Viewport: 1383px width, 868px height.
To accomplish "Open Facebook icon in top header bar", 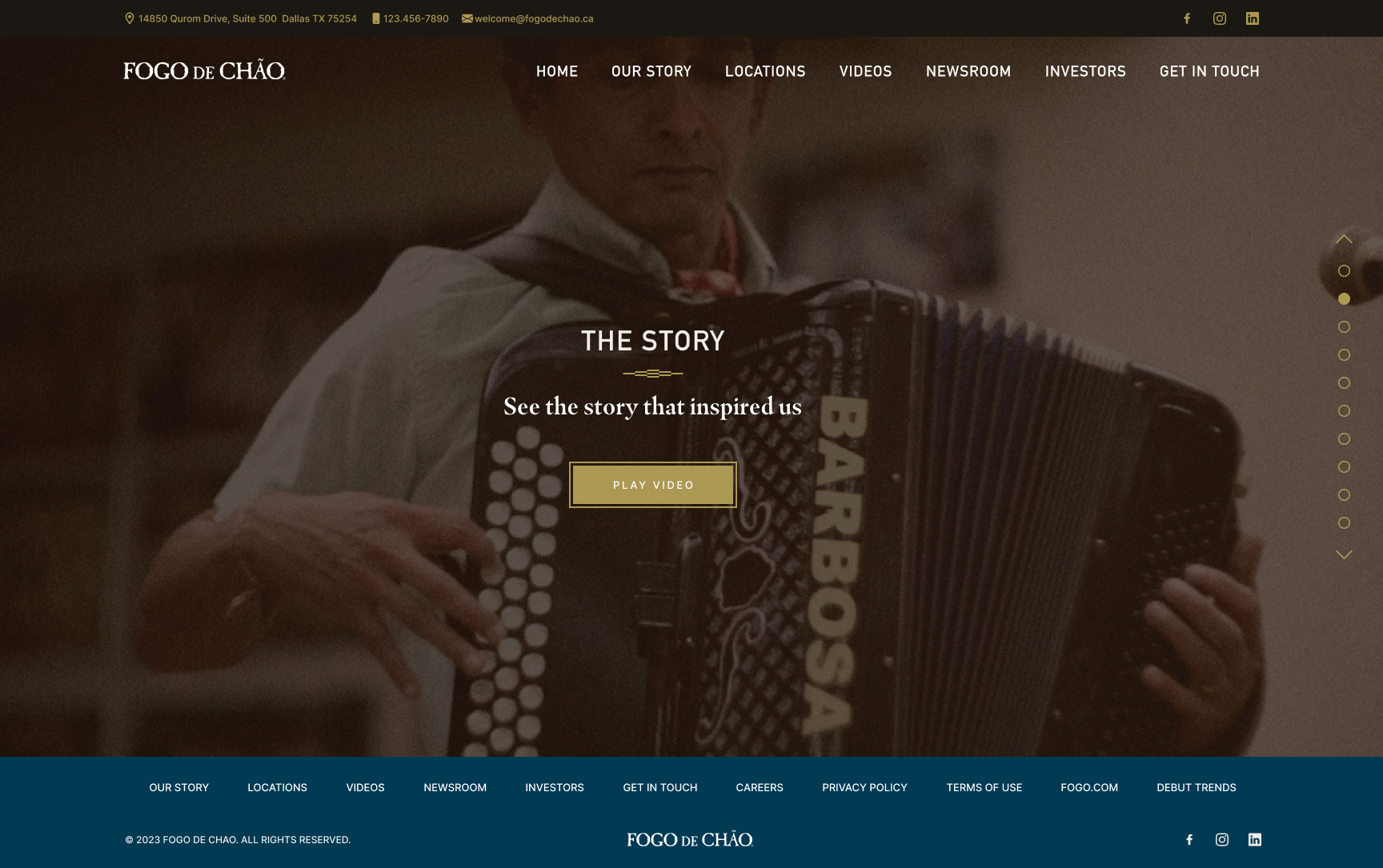I will [x=1187, y=18].
